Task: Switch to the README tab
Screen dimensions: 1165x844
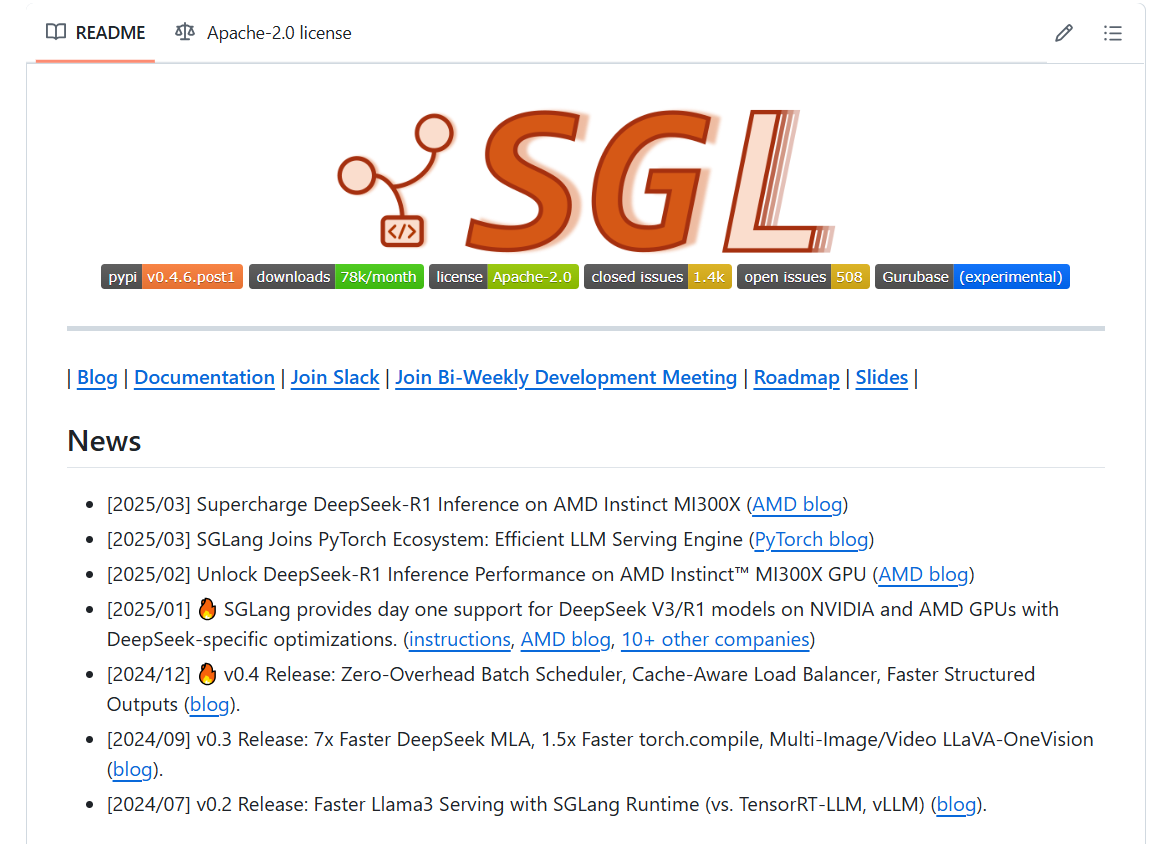Action: pos(95,33)
